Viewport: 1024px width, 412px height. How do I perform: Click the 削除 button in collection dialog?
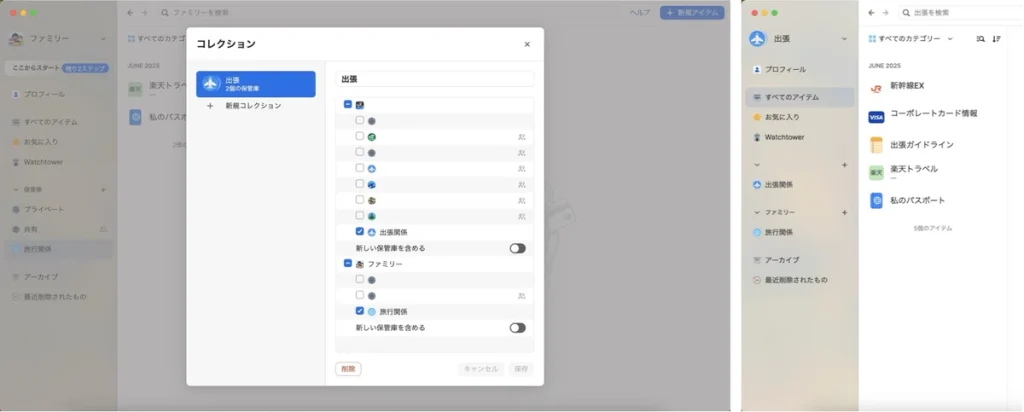click(348, 369)
